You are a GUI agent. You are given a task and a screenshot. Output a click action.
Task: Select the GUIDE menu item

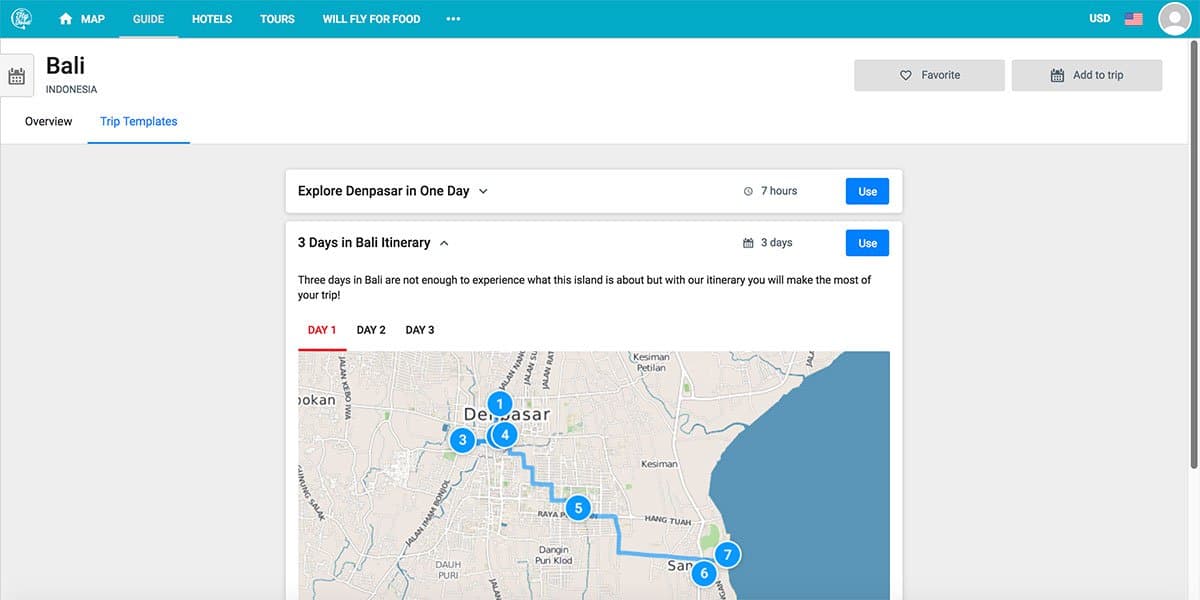point(148,19)
